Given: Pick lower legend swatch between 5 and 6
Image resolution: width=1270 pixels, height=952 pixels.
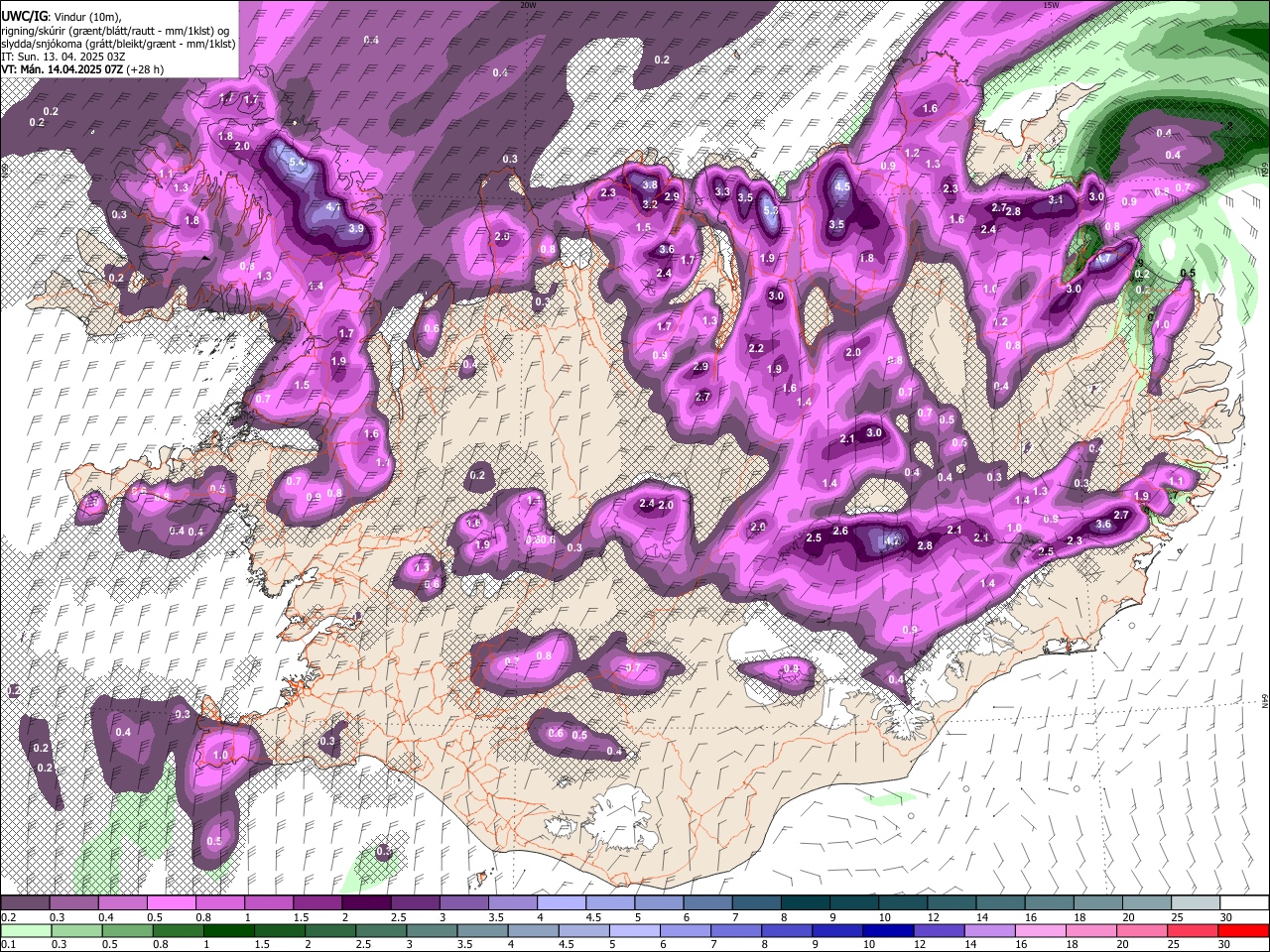Looking at the screenshot, I should click(635, 930).
